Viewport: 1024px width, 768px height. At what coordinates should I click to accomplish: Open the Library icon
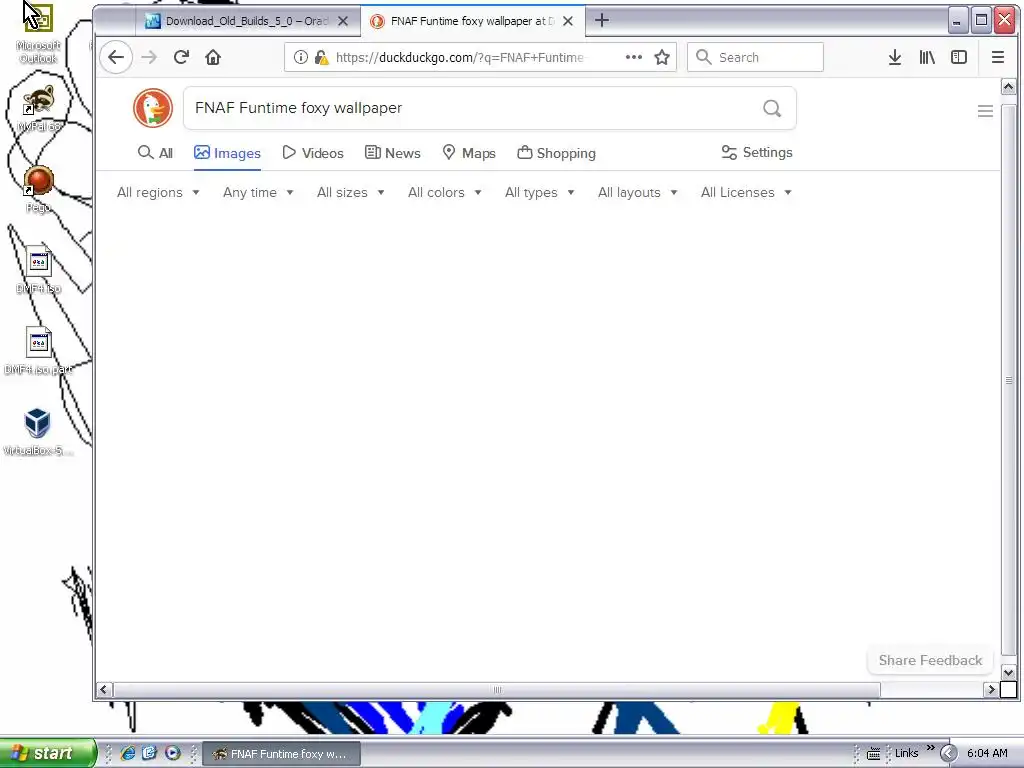[927, 57]
